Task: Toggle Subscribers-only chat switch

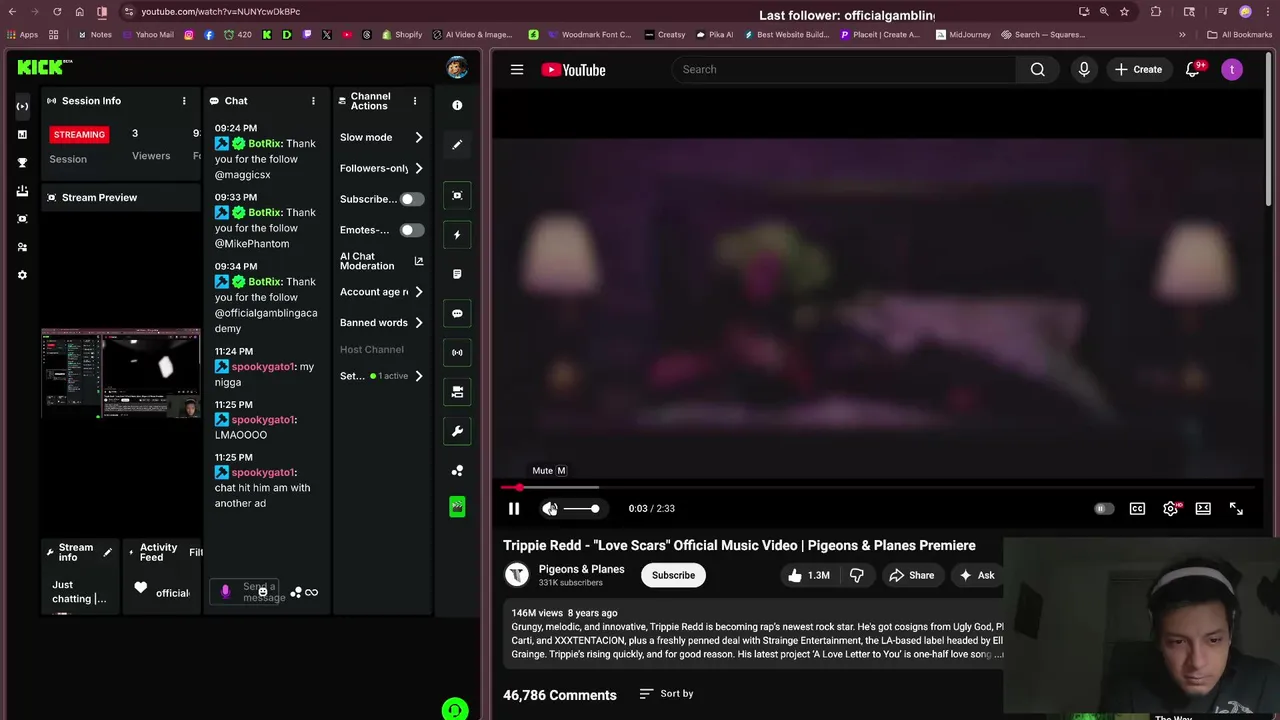Action: click(x=412, y=199)
